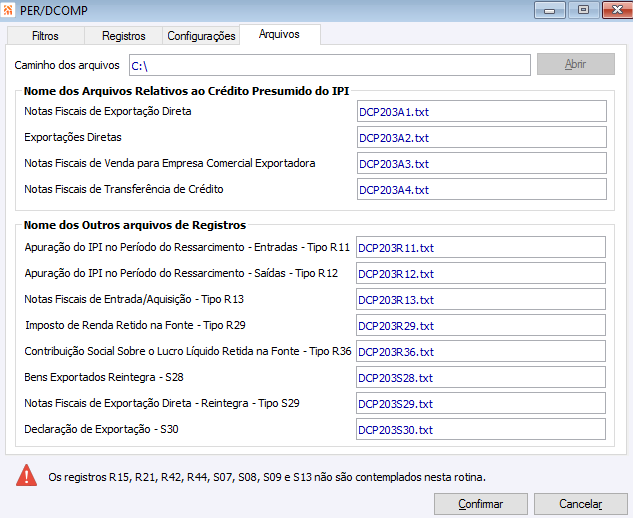
Task: Click the DCP203R12.txt input field
Action: (x=481, y=273)
